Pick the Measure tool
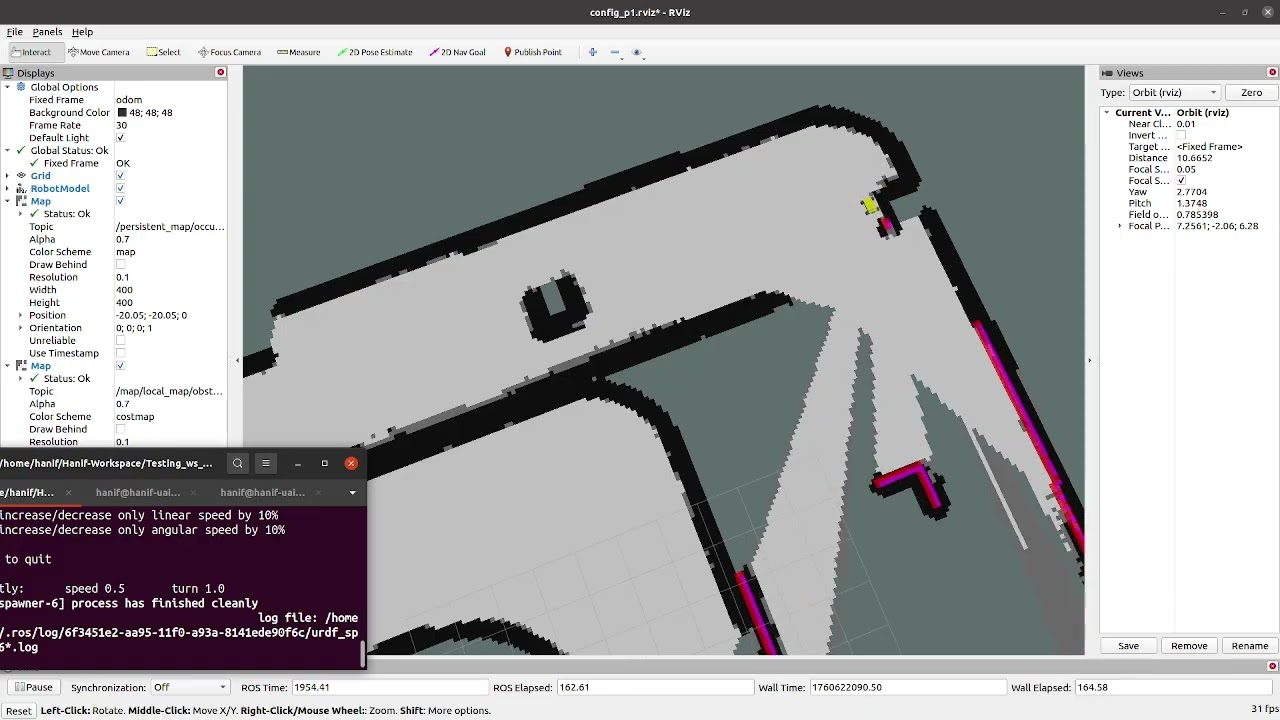This screenshot has width=1280, height=720. (298, 52)
